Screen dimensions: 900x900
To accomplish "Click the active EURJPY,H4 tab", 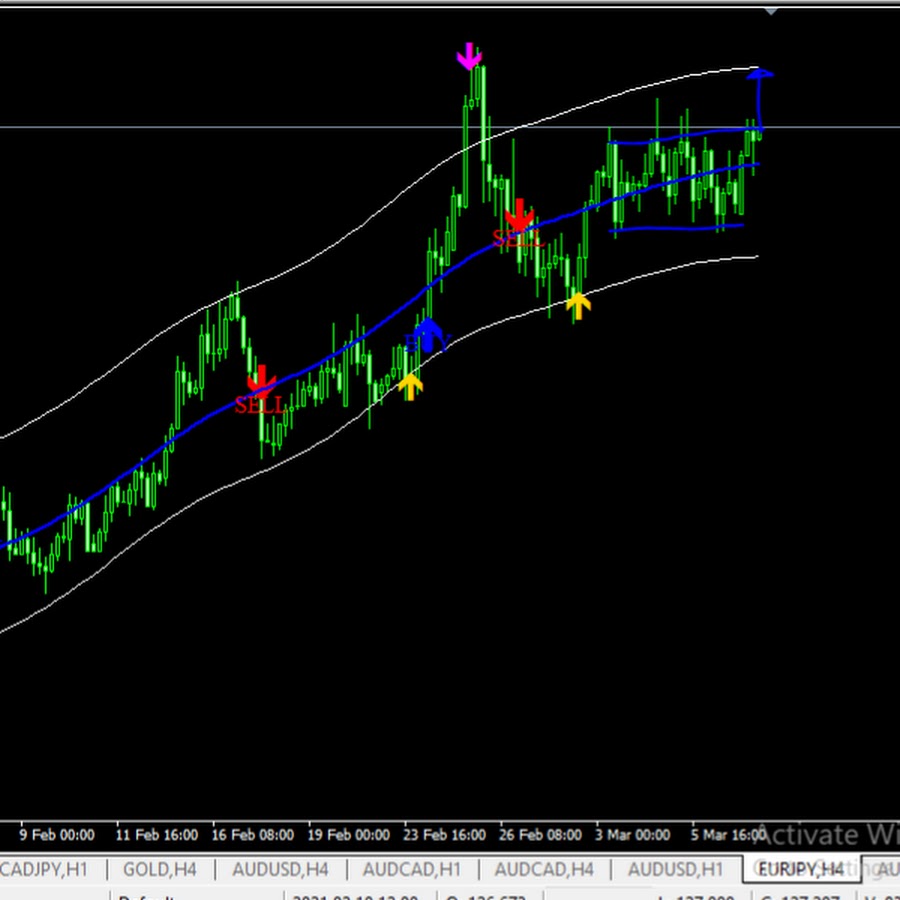I will (800, 869).
